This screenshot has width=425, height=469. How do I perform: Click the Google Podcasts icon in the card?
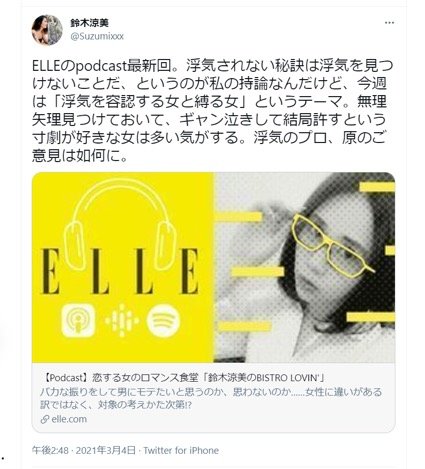pyautogui.click(x=122, y=320)
